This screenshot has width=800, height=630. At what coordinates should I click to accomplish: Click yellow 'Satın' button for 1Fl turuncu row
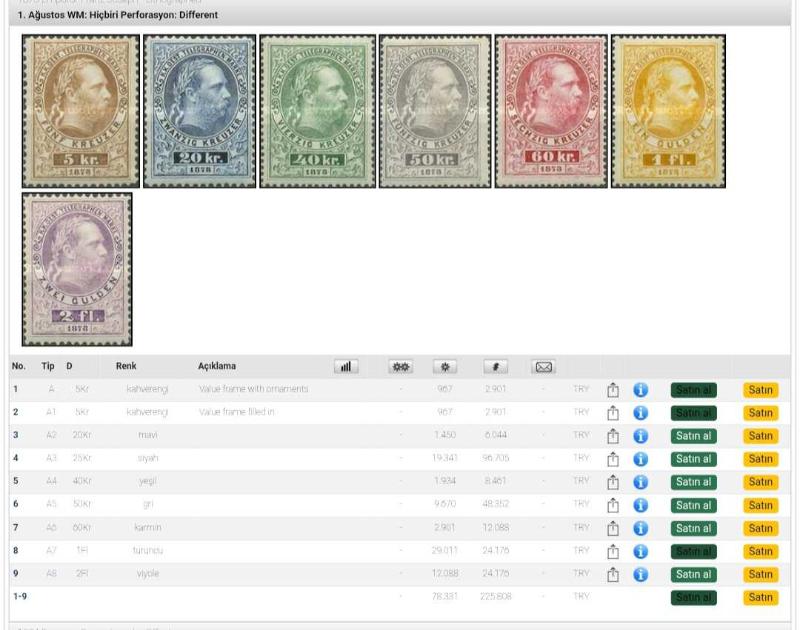coord(760,551)
